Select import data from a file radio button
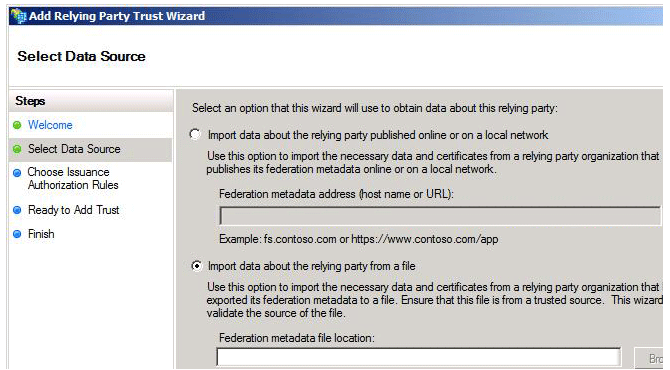Image resolution: width=670 pixels, height=370 pixels. click(x=197, y=266)
